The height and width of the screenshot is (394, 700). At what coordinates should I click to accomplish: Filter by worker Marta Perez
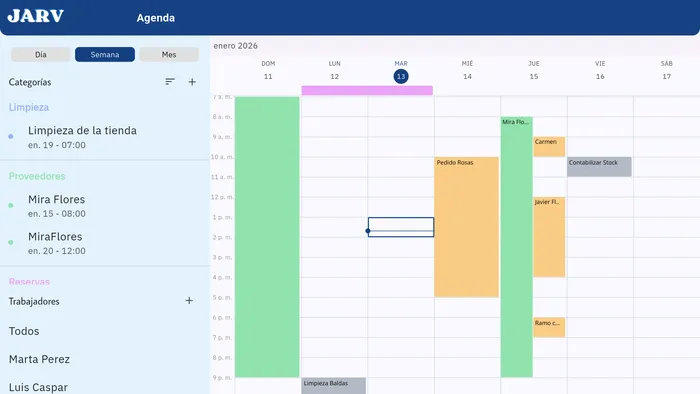(39, 359)
